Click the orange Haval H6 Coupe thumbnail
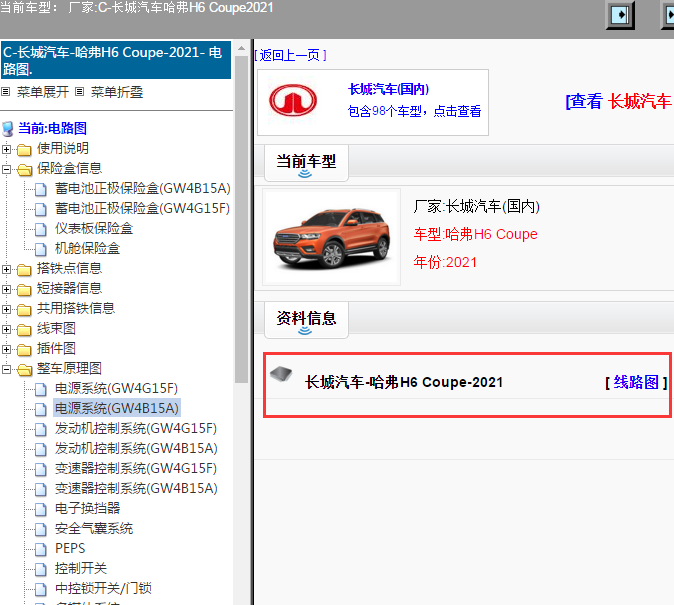This screenshot has height=605, width=674. (x=332, y=237)
